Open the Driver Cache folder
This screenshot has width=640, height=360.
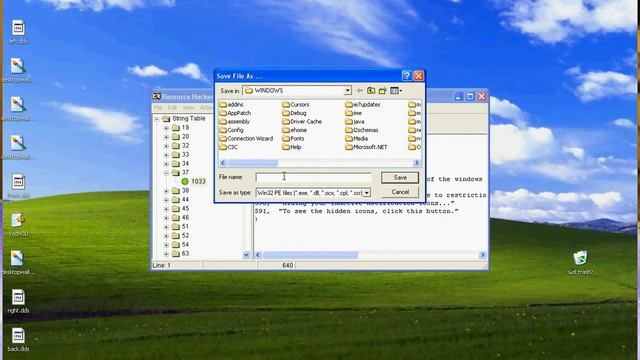[302, 122]
